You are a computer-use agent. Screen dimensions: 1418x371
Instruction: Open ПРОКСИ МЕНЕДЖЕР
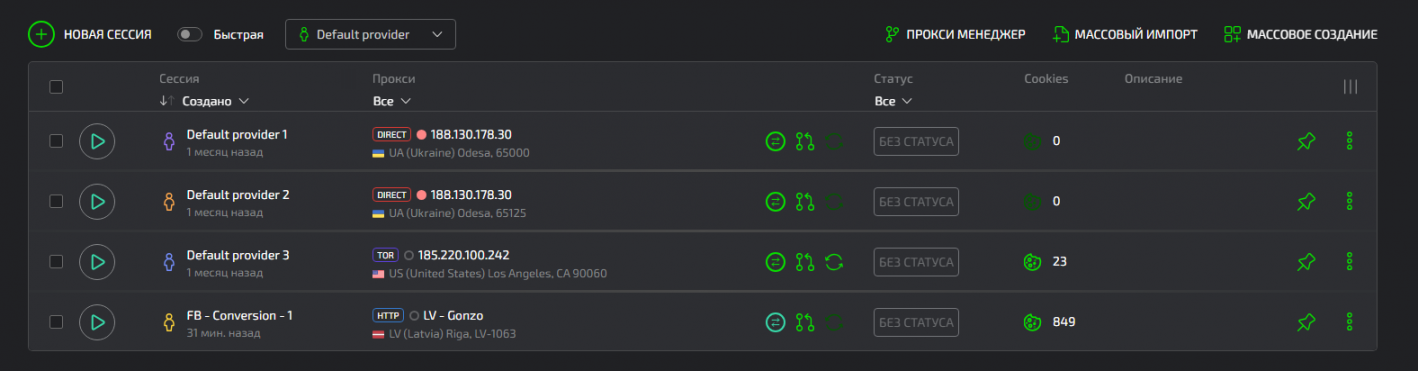click(x=955, y=34)
